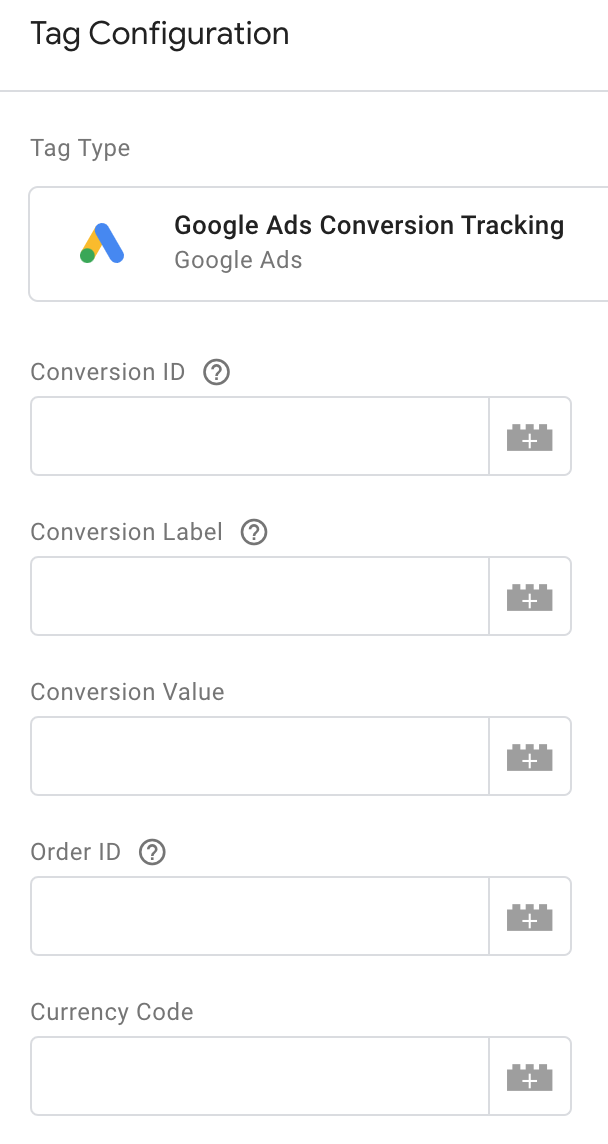Show help for Conversion Label
This screenshot has width=608, height=1144.
tap(254, 533)
